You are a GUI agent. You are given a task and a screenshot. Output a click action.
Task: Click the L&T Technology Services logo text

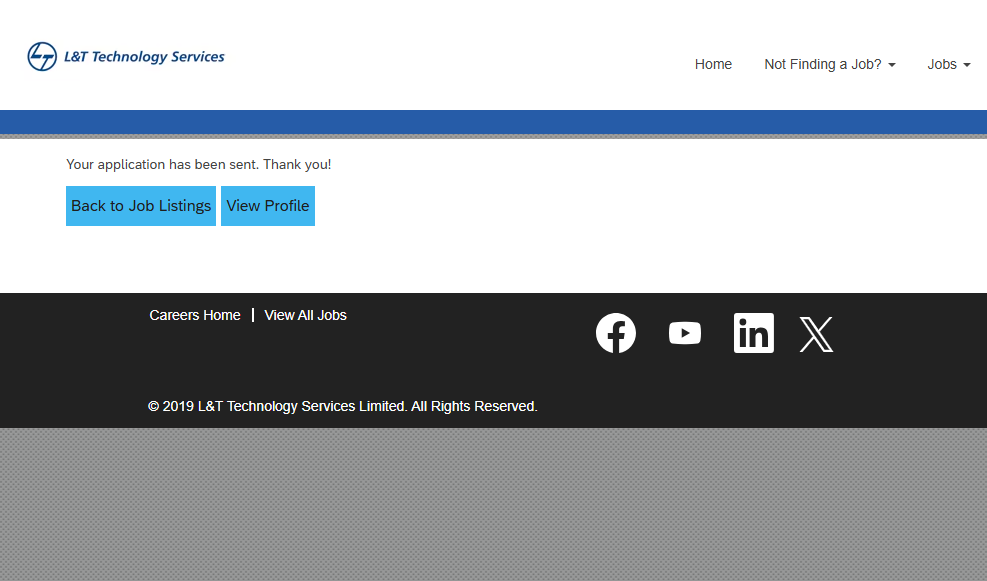point(144,57)
